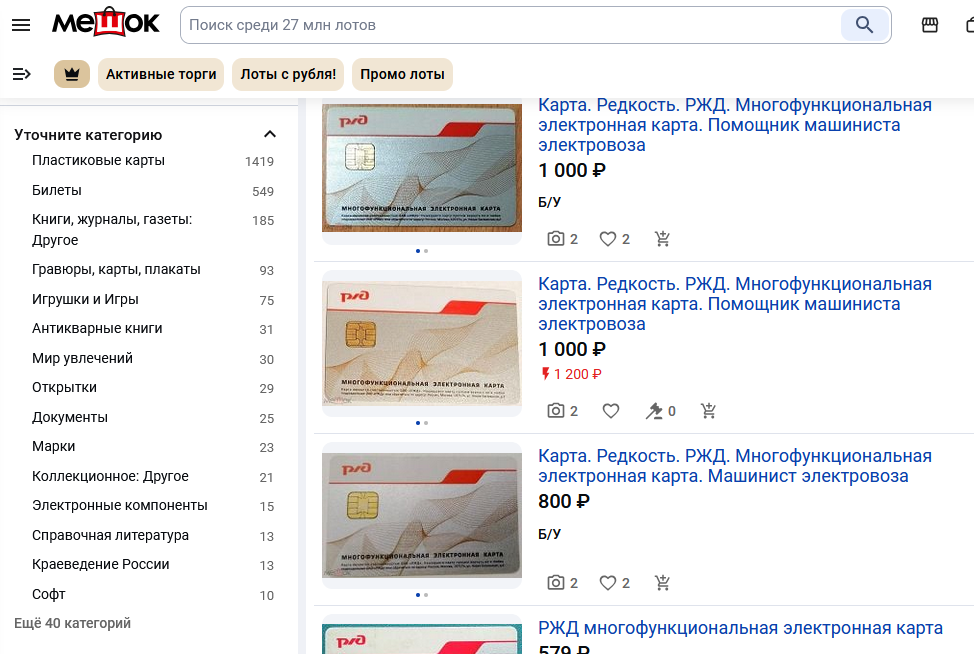The height and width of the screenshot is (654, 974).
Task: Select the crown premium lots chip
Action: [72, 75]
